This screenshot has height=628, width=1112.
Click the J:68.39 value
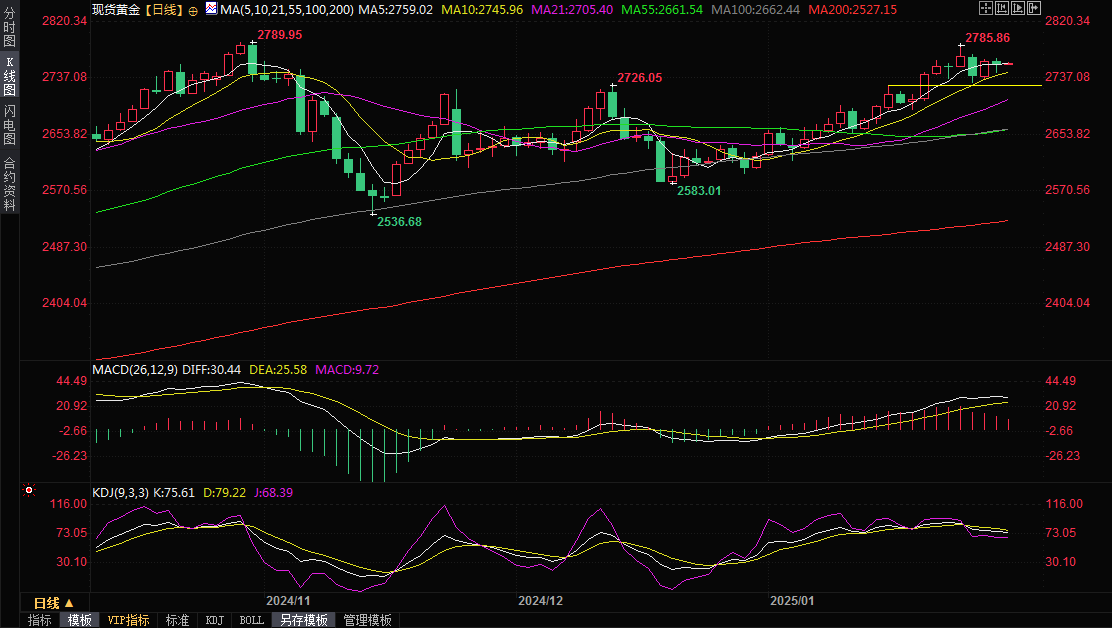[273, 493]
